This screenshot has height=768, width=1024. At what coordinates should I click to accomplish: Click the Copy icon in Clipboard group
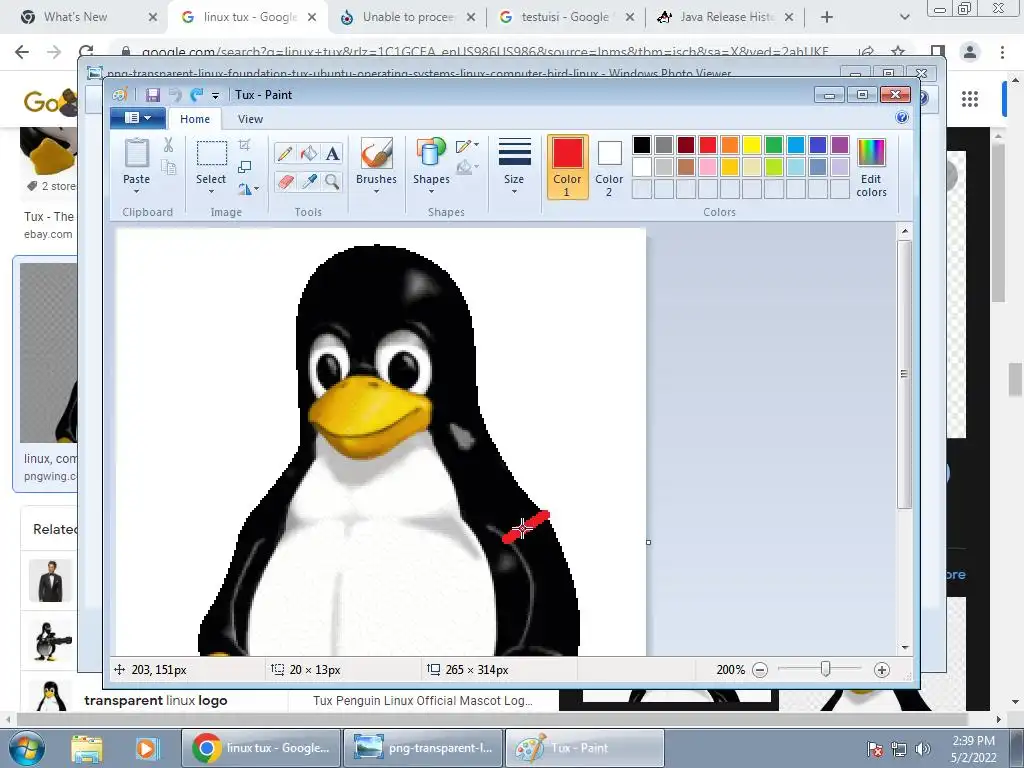coord(168,167)
